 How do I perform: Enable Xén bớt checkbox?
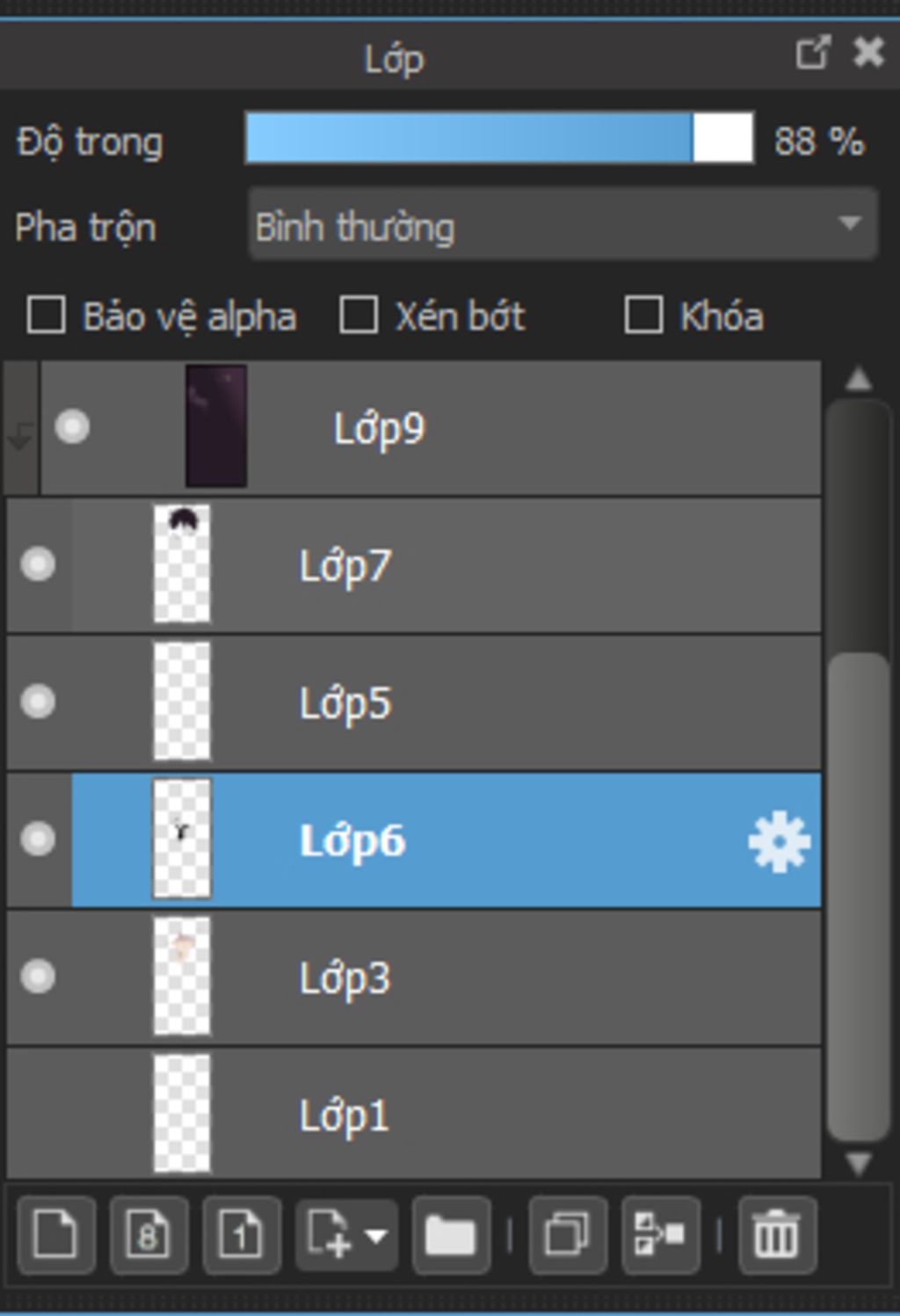[x=359, y=315]
